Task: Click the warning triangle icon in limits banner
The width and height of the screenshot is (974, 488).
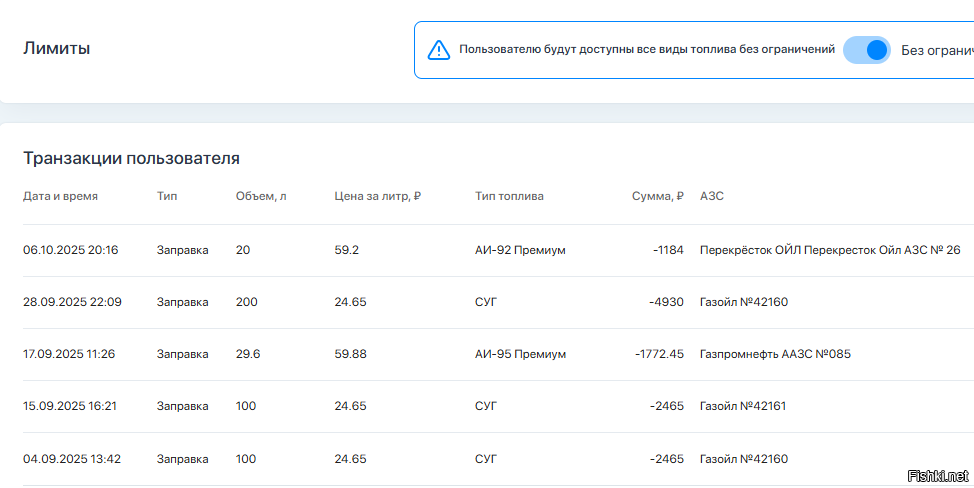Action: 438,50
